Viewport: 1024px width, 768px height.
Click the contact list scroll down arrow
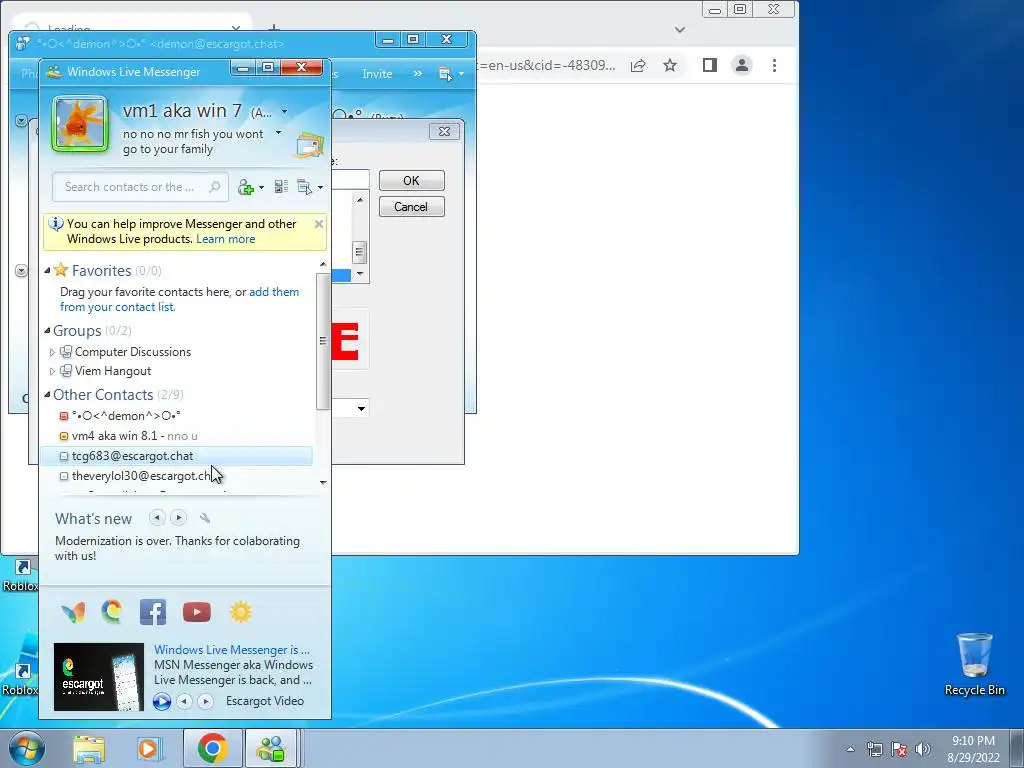pos(323,483)
